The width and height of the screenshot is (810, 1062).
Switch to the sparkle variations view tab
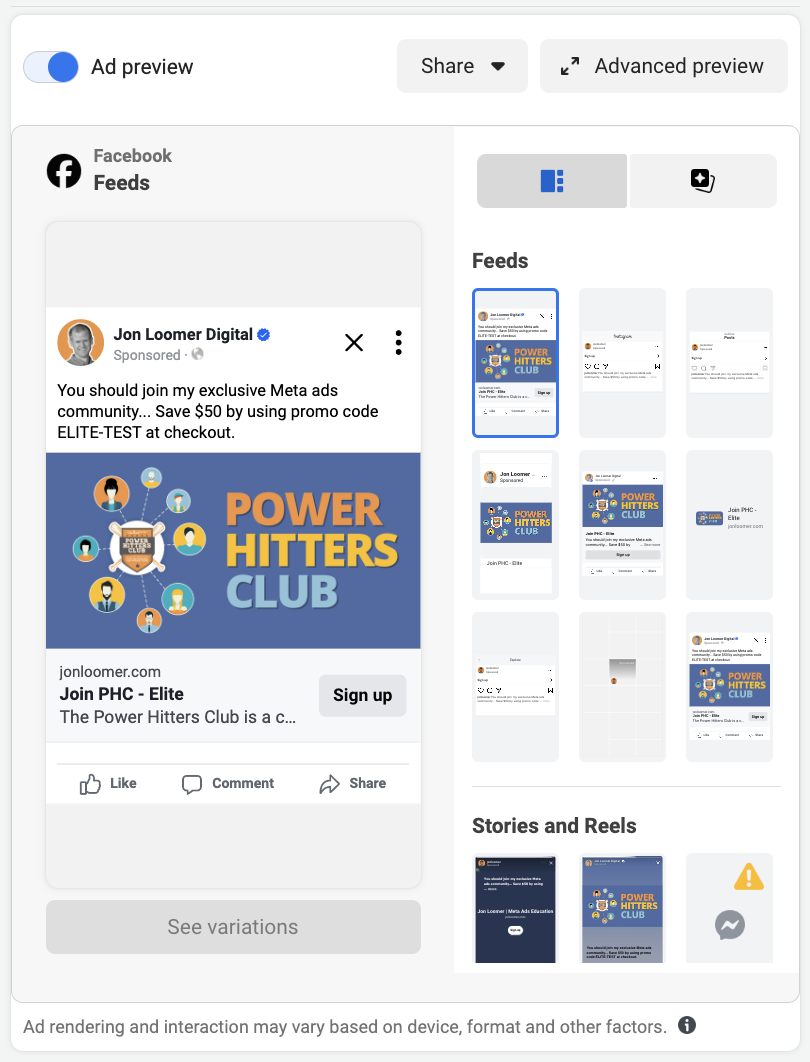pyautogui.click(x=703, y=181)
